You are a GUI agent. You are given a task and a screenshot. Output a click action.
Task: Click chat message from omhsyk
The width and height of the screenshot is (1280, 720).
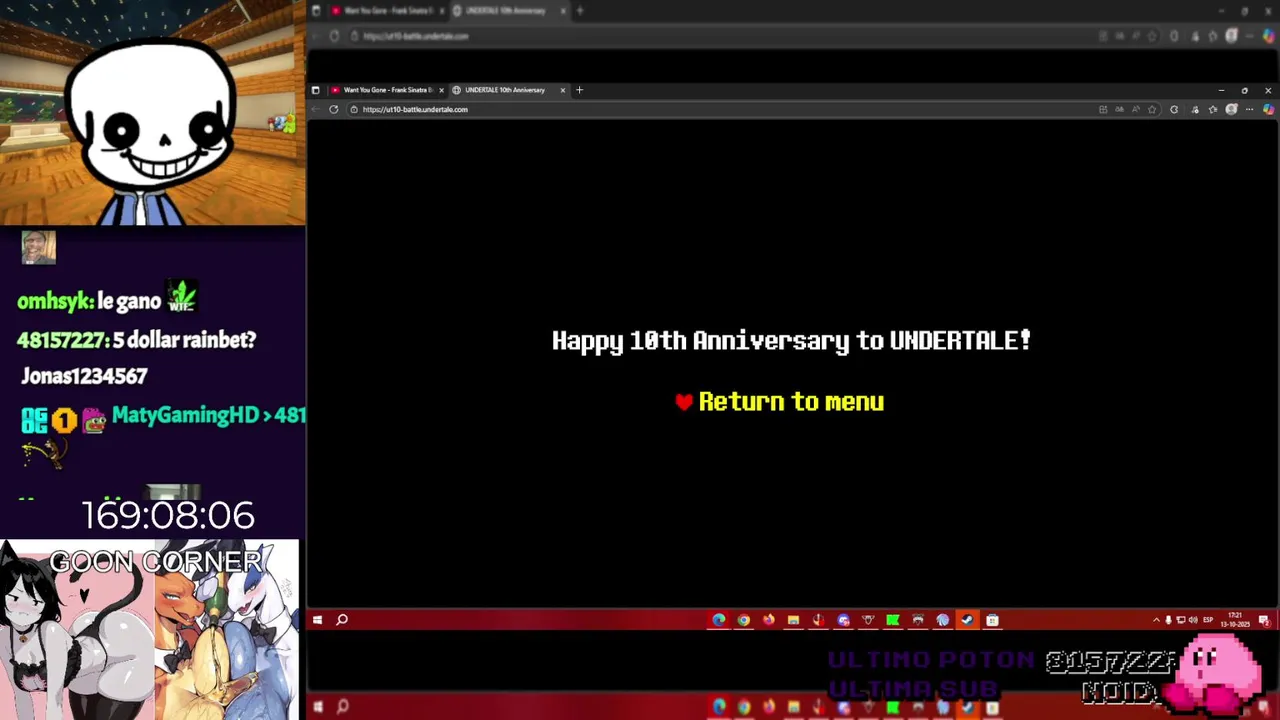[107, 299]
